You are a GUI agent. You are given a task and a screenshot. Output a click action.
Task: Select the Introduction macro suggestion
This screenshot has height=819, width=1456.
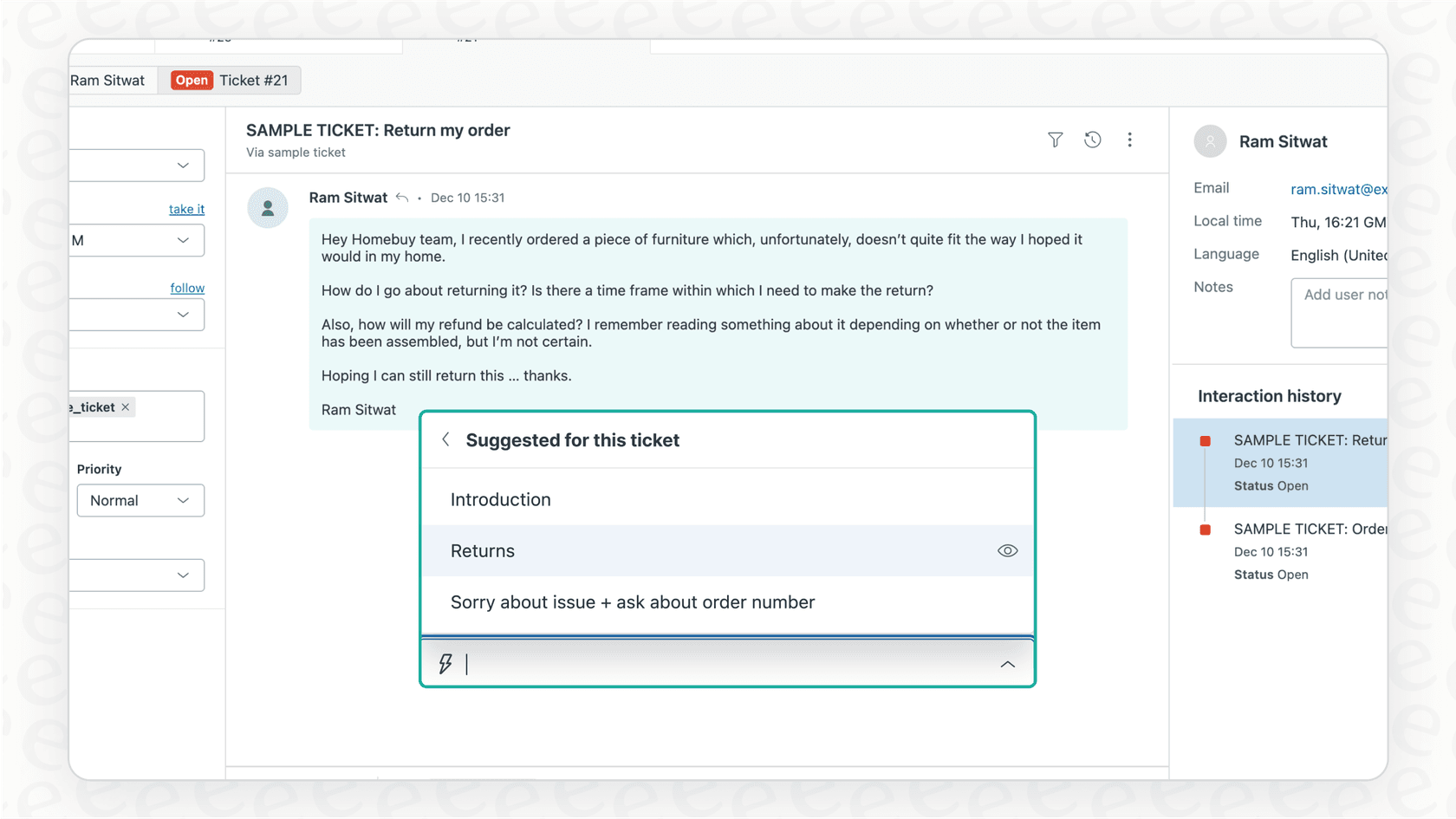click(x=501, y=499)
